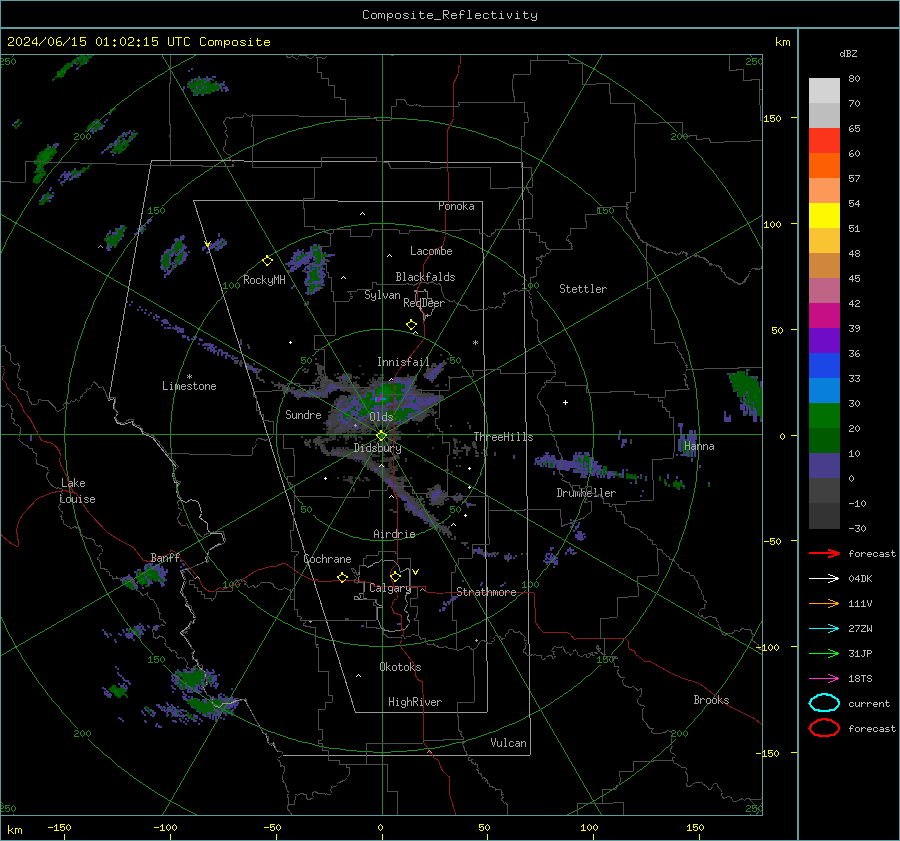Screen dimensions: 900x841
Task: Select the red 60-65 dBZ color swatch
Action: (x=824, y=141)
